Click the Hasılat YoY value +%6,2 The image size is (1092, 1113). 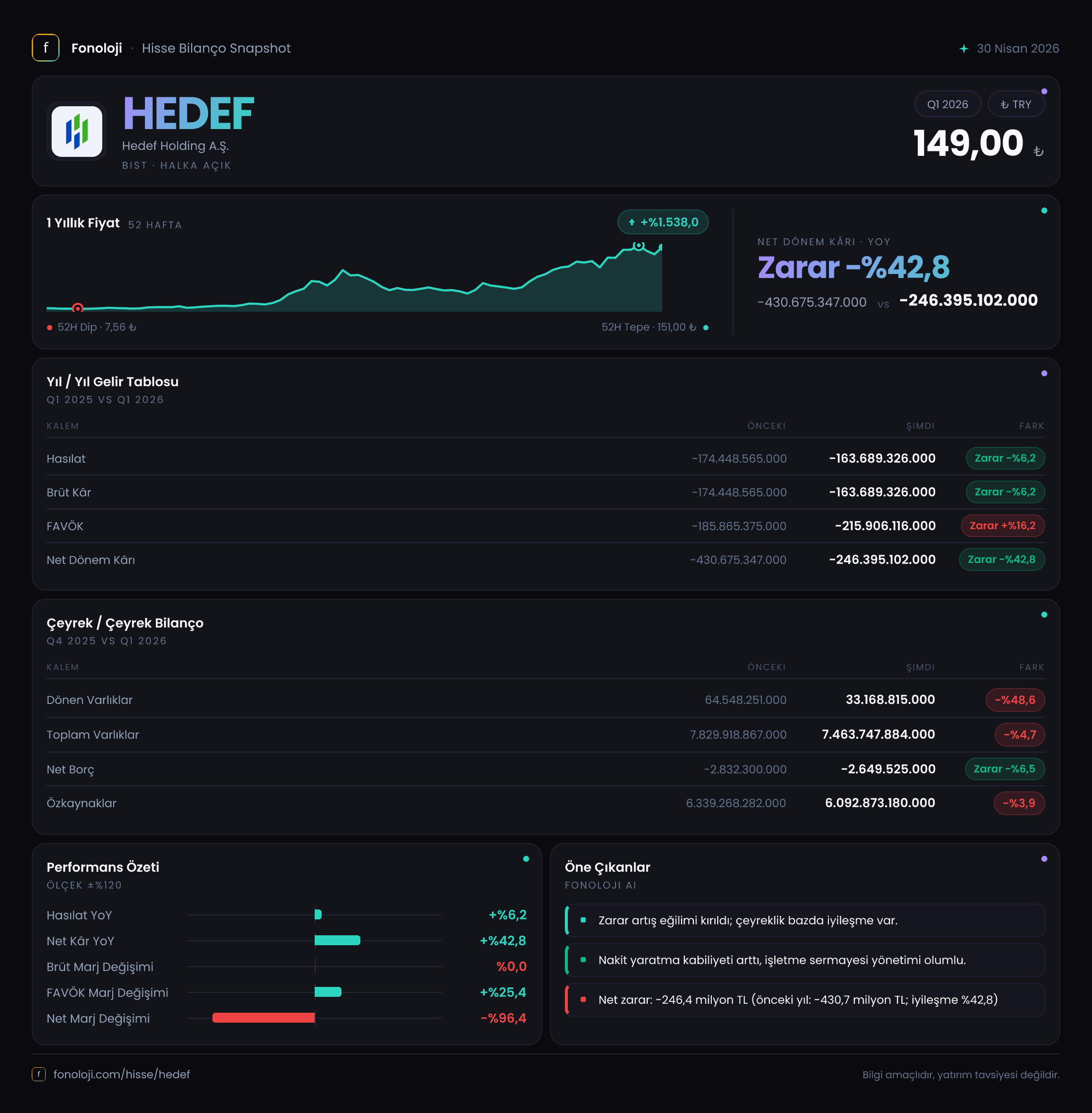click(507, 915)
